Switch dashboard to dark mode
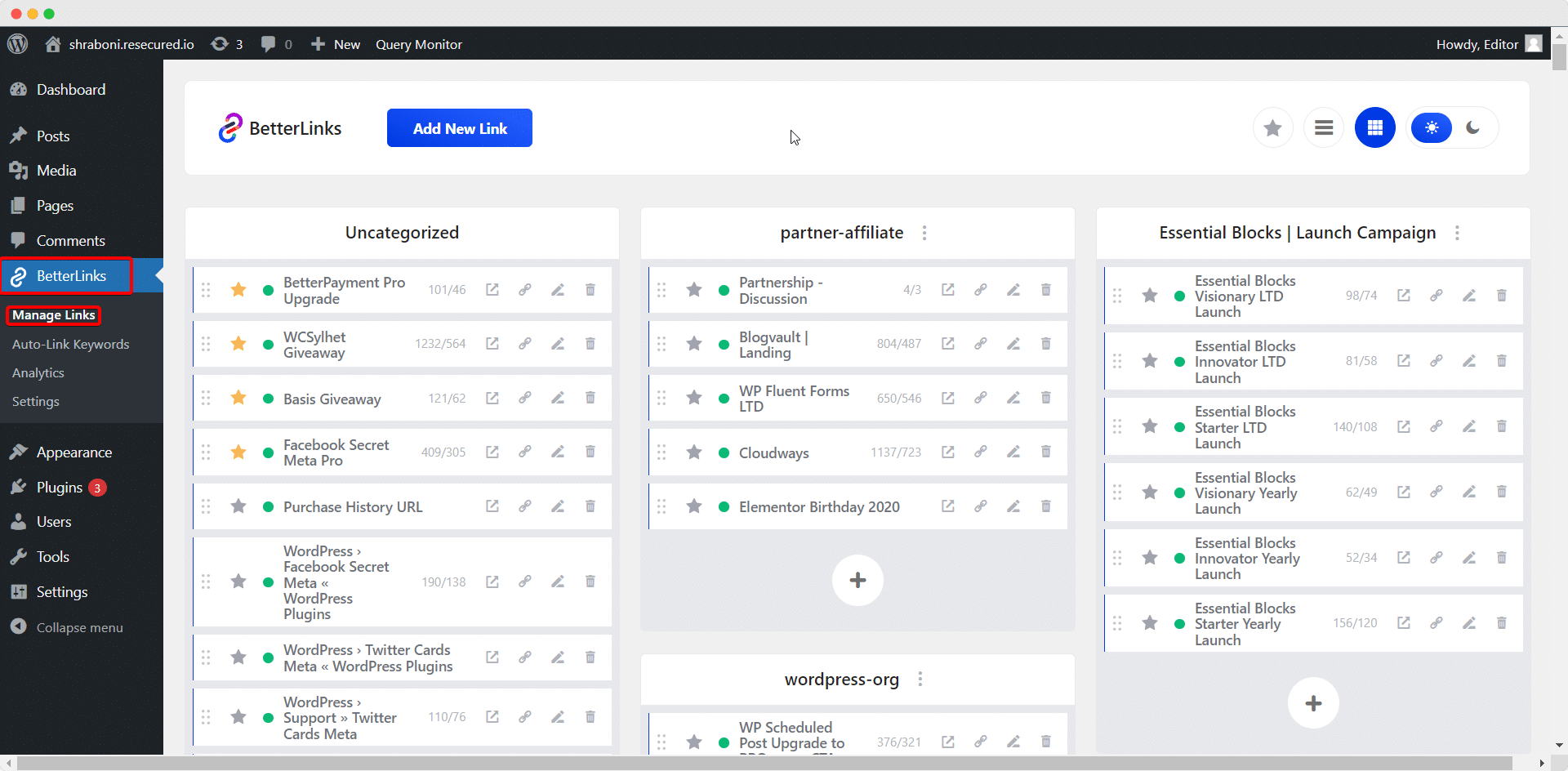Image resolution: width=1568 pixels, height=771 pixels. tap(1475, 127)
